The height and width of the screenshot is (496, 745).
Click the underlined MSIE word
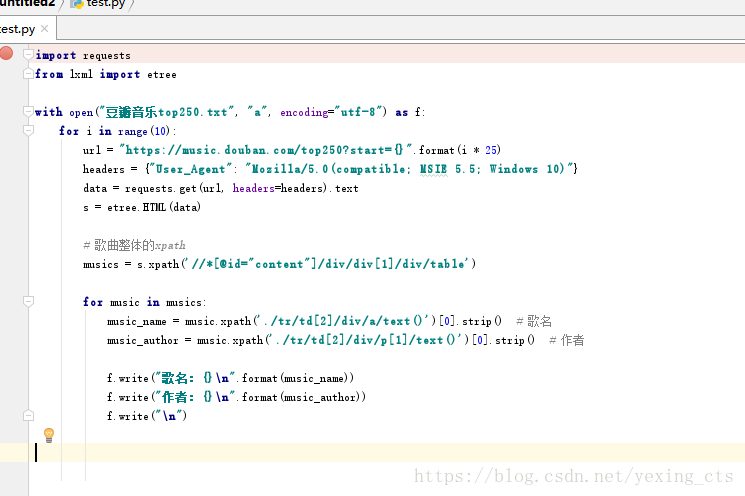(433, 169)
